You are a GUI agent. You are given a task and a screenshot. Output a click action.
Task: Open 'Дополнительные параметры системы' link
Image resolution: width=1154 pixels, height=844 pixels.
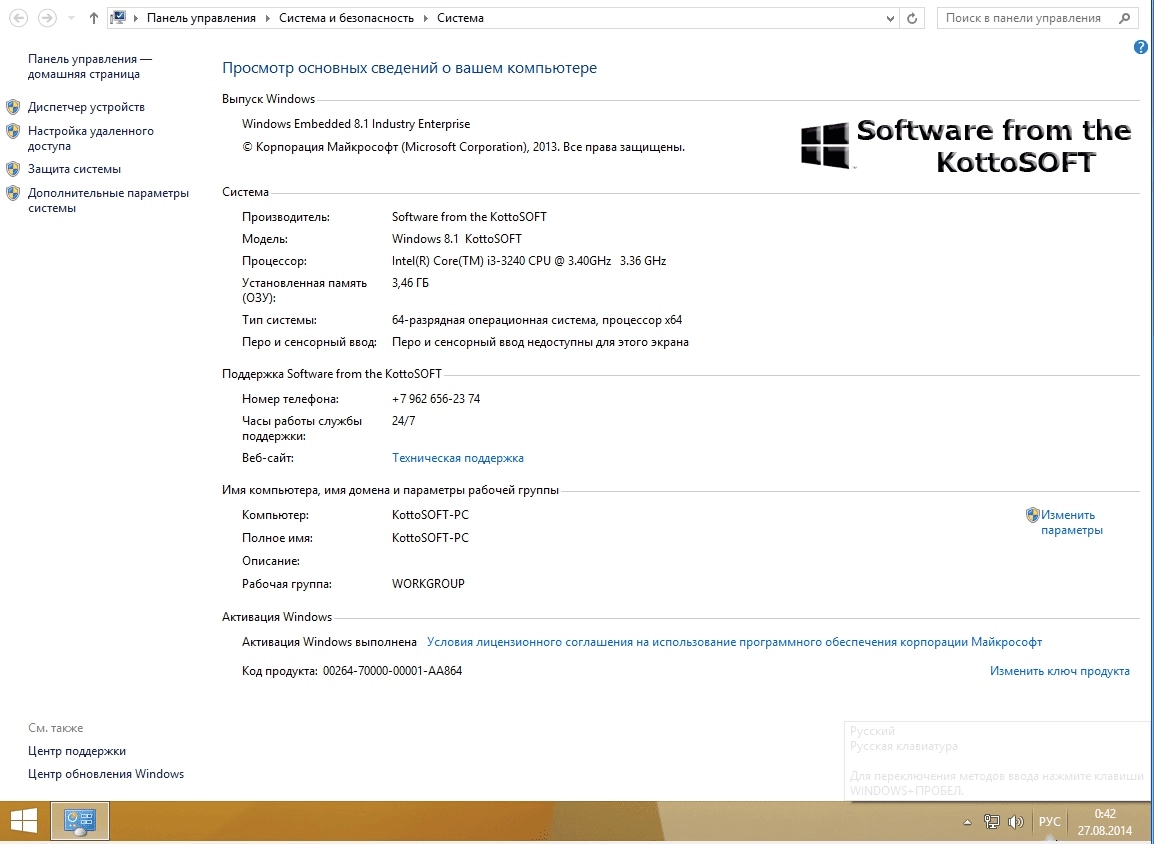108,200
